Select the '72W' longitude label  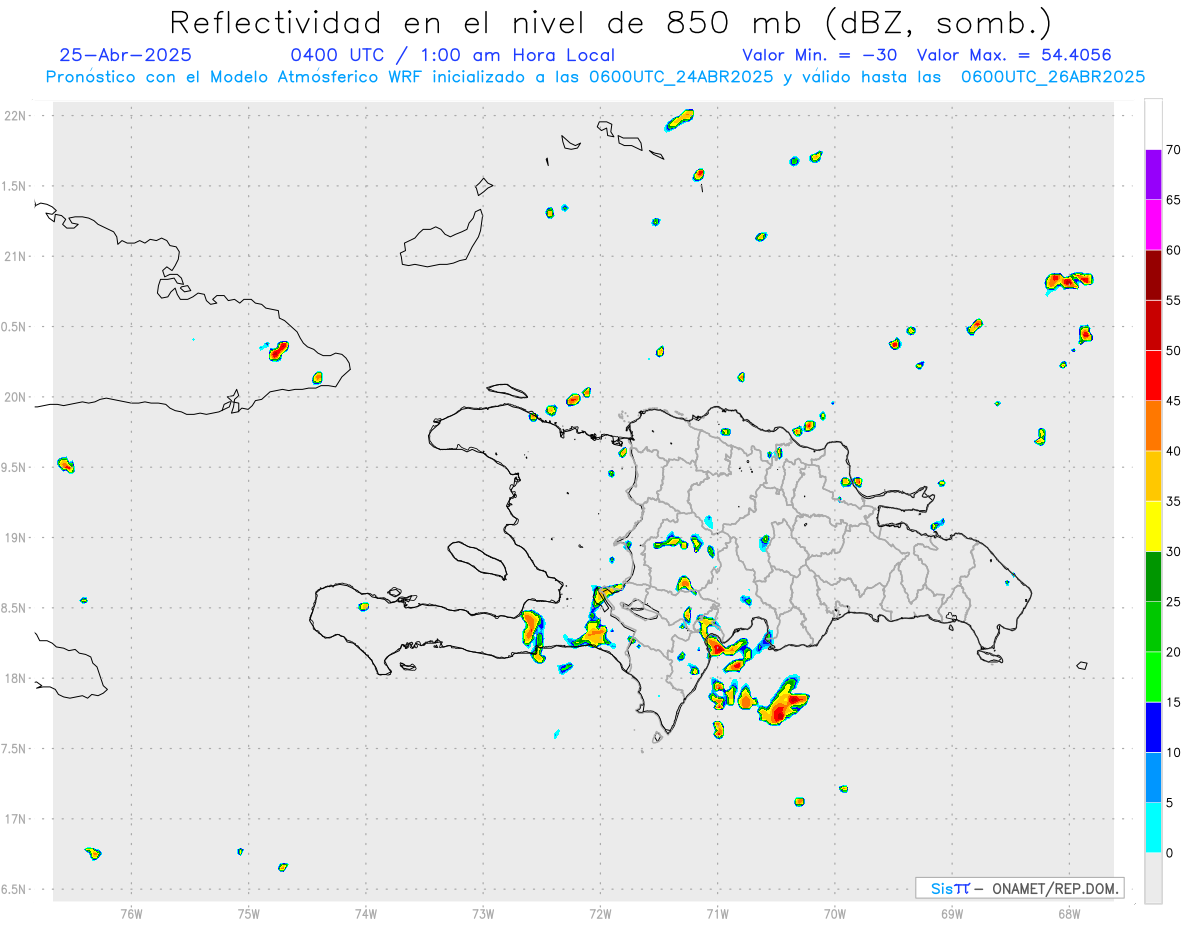point(600,913)
